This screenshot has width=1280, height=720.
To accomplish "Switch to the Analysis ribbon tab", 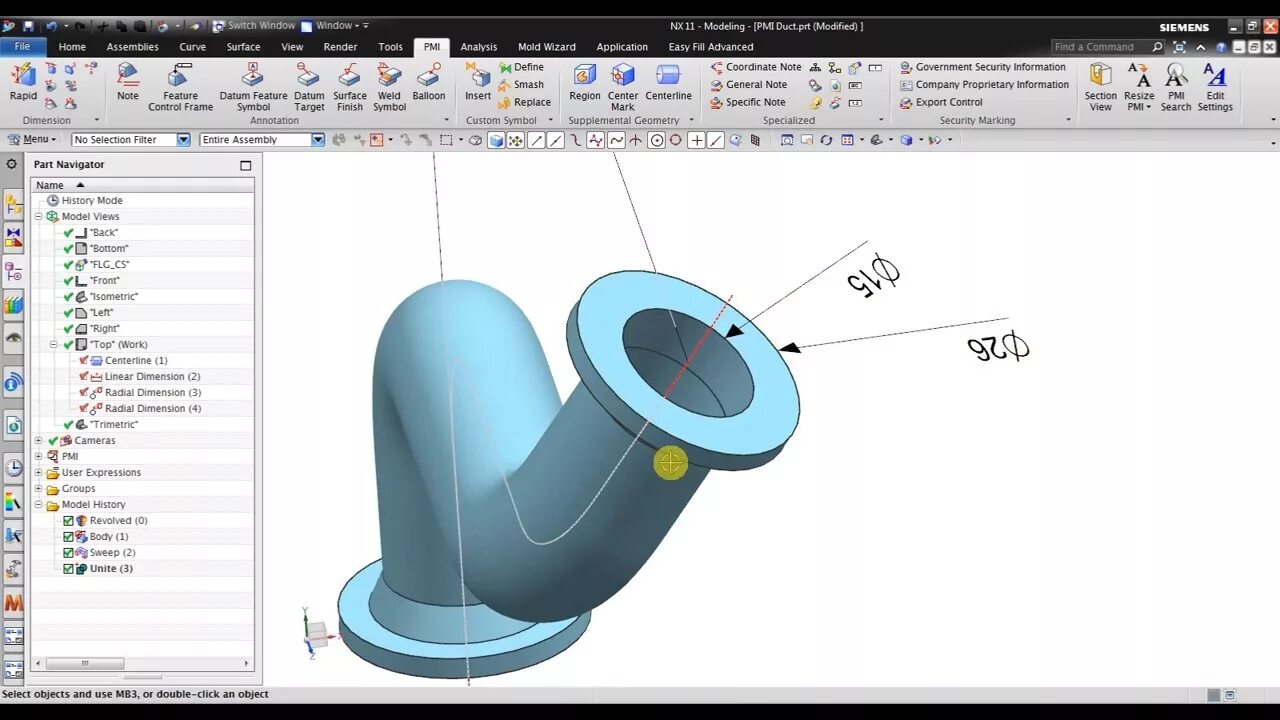I will (478, 46).
